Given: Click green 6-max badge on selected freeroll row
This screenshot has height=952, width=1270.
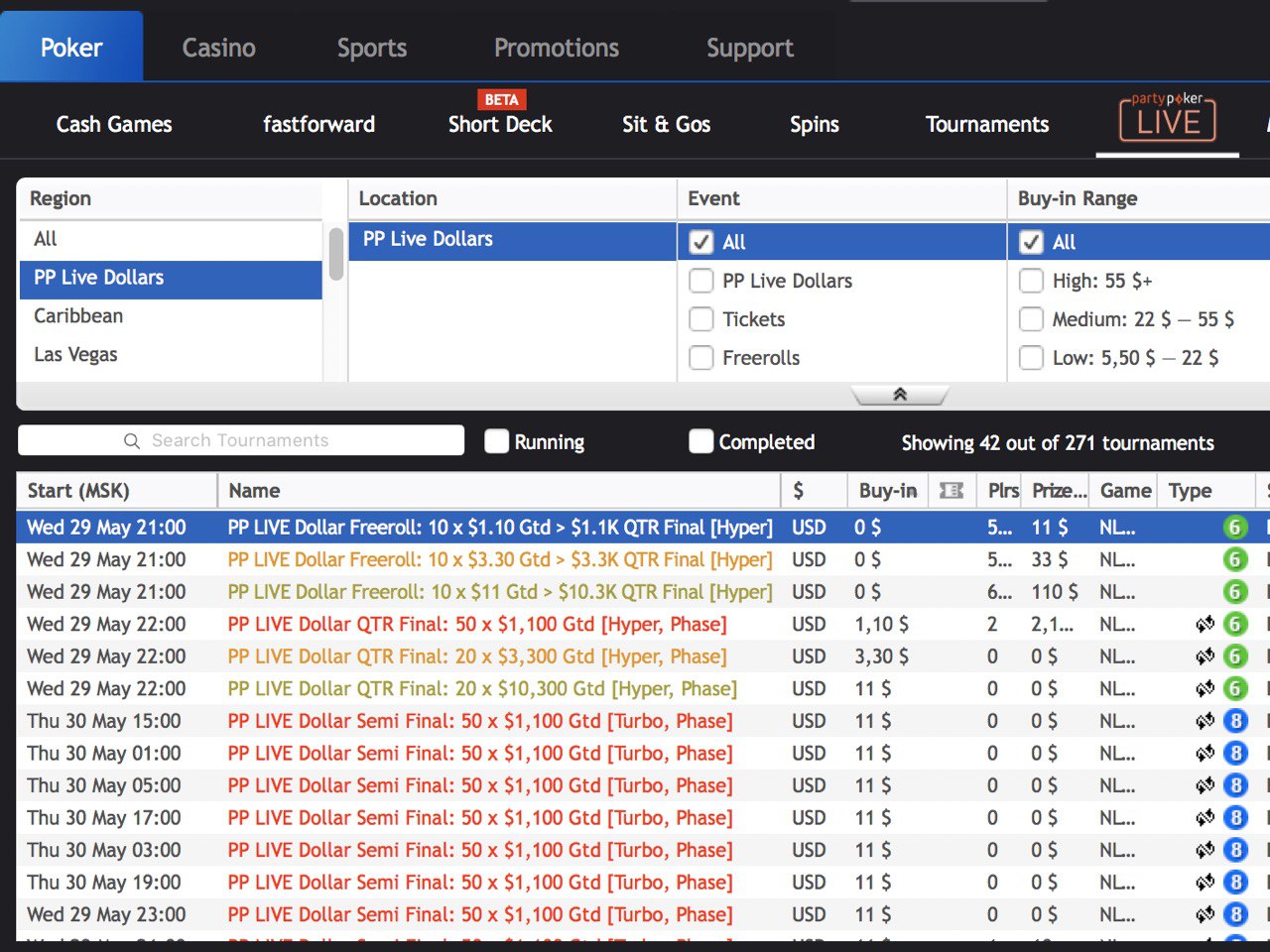Looking at the screenshot, I should [x=1235, y=528].
